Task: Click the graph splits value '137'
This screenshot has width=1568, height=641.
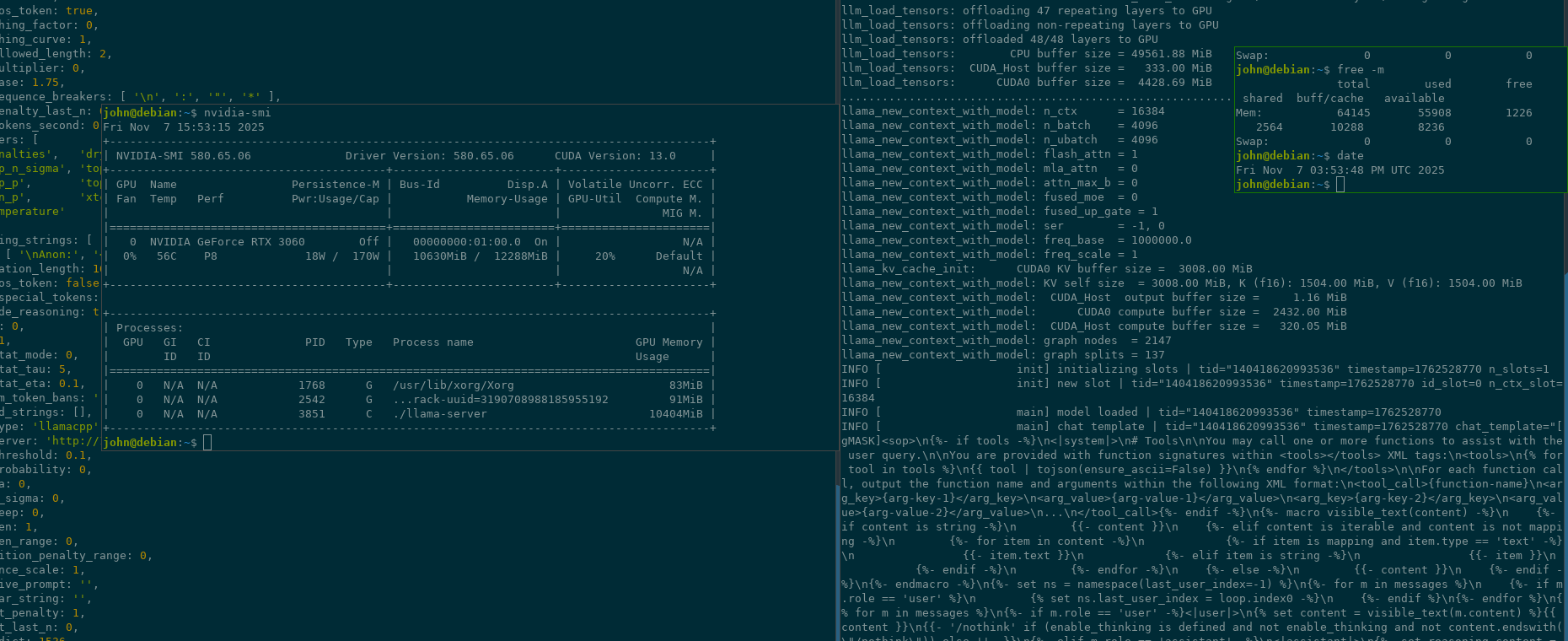Action: (x=1155, y=355)
